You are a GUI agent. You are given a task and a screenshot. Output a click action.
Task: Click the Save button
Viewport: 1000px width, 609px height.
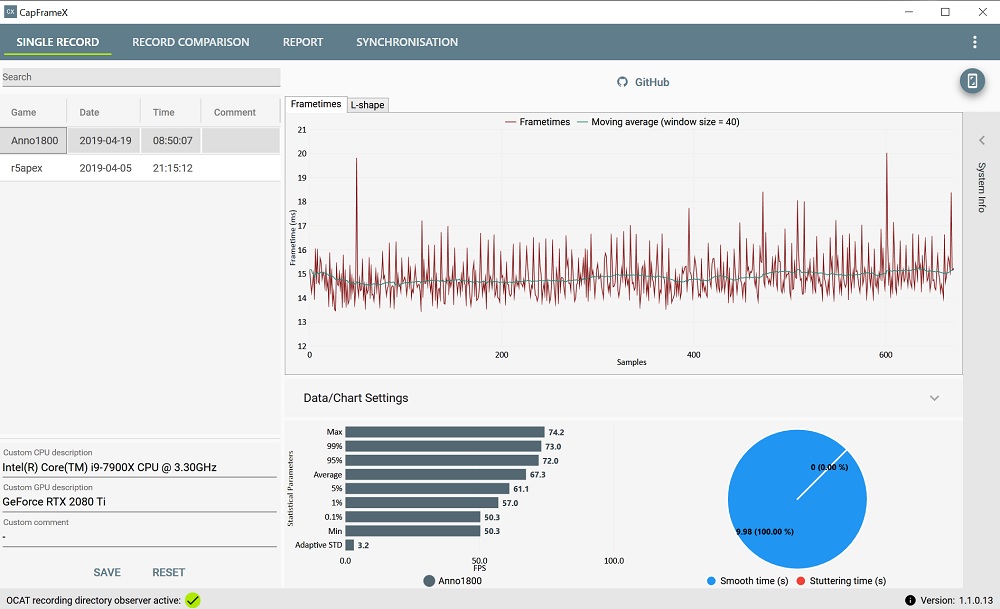pyautogui.click(x=107, y=572)
